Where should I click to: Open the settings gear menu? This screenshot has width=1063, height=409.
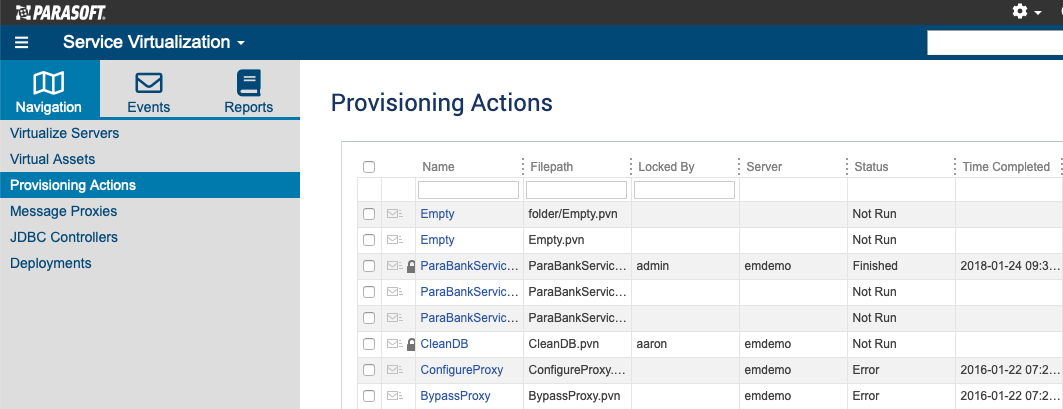point(1026,12)
